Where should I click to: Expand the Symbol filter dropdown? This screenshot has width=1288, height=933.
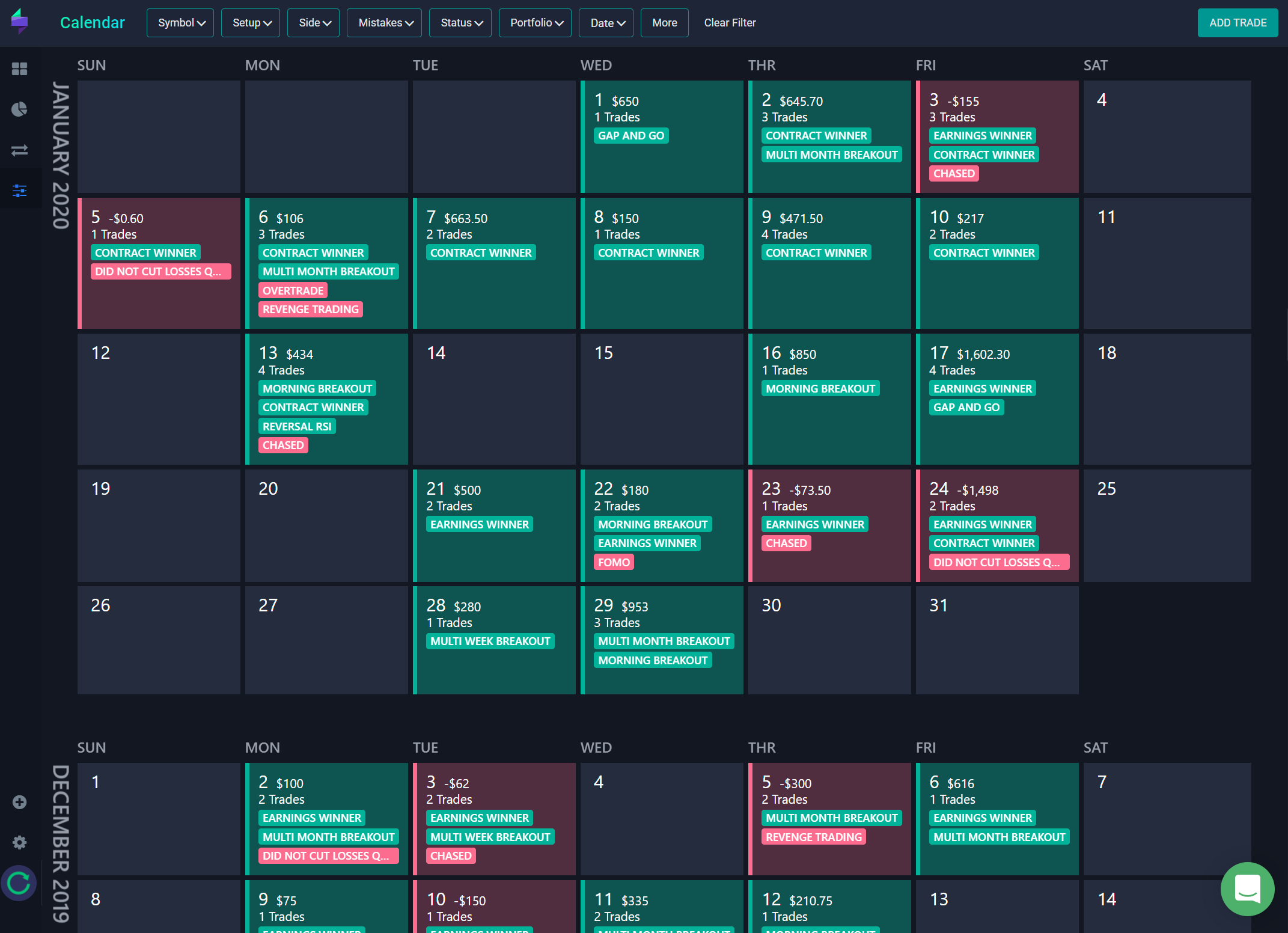coord(180,23)
